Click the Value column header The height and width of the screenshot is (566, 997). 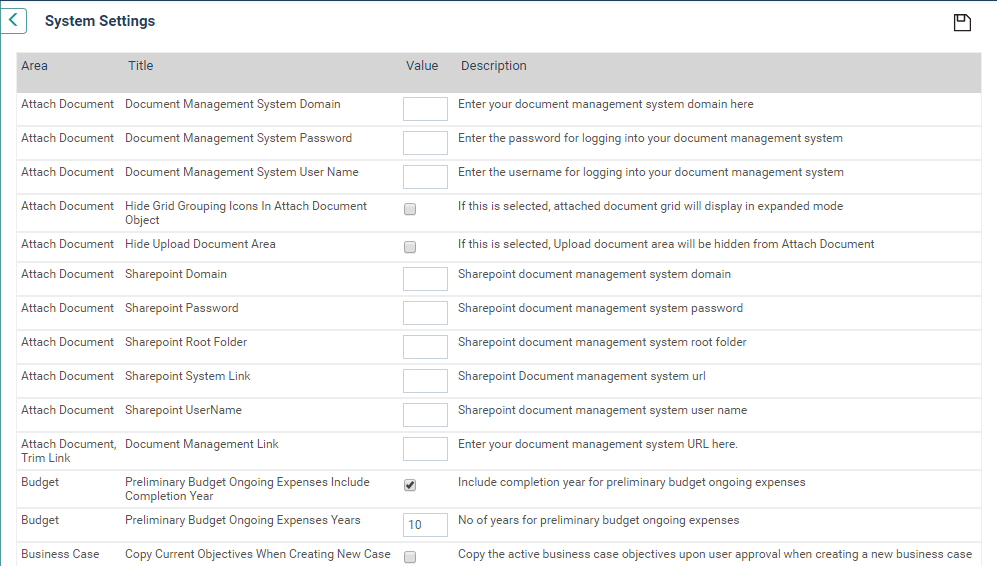[x=422, y=66]
